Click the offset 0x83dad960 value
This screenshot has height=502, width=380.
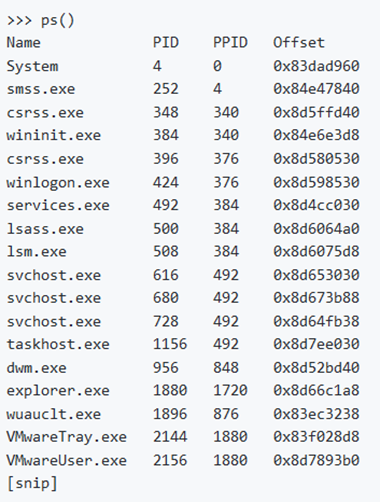pyautogui.click(x=316, y=66)
